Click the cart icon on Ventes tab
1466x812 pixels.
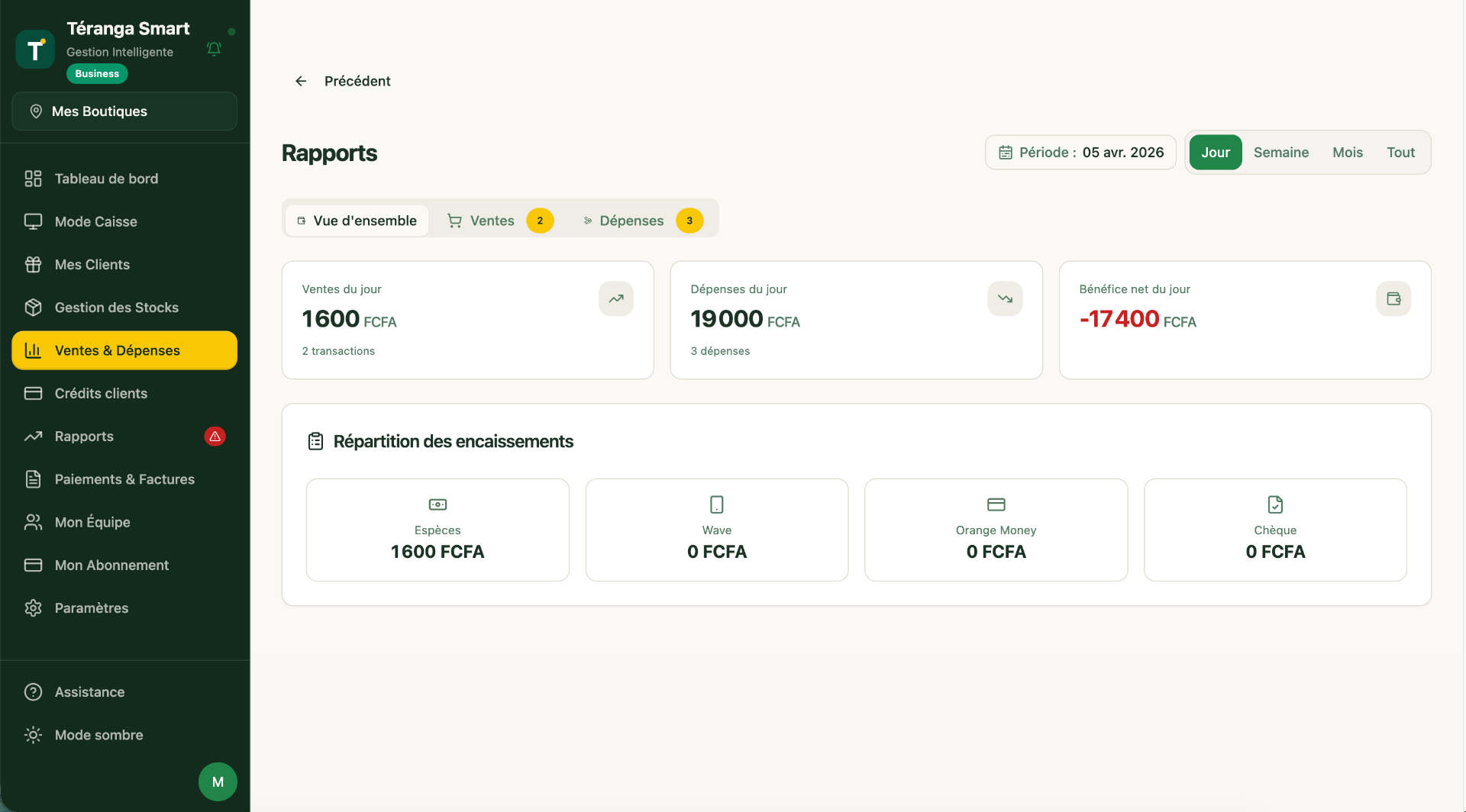click(x=454, y=221)
